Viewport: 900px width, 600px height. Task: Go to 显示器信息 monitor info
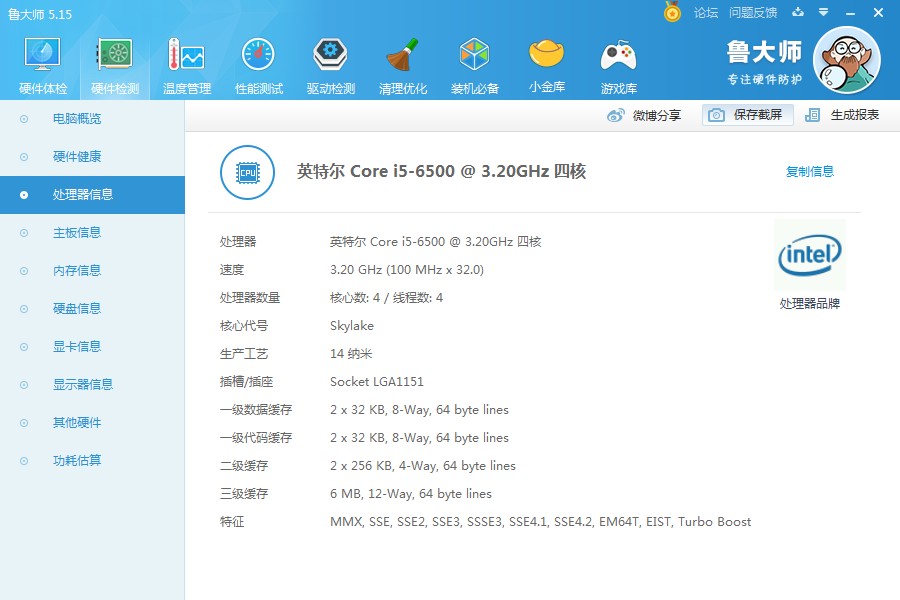92,384
